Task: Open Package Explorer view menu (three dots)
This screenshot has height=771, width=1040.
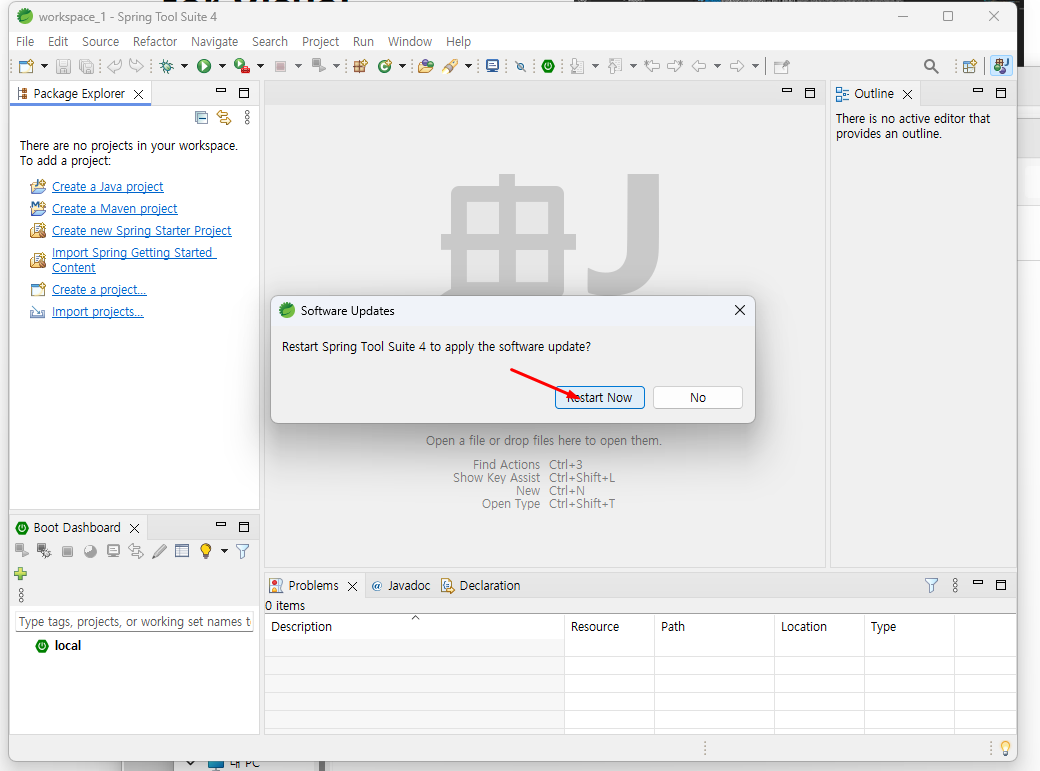Action: click(x=247, y=118)
